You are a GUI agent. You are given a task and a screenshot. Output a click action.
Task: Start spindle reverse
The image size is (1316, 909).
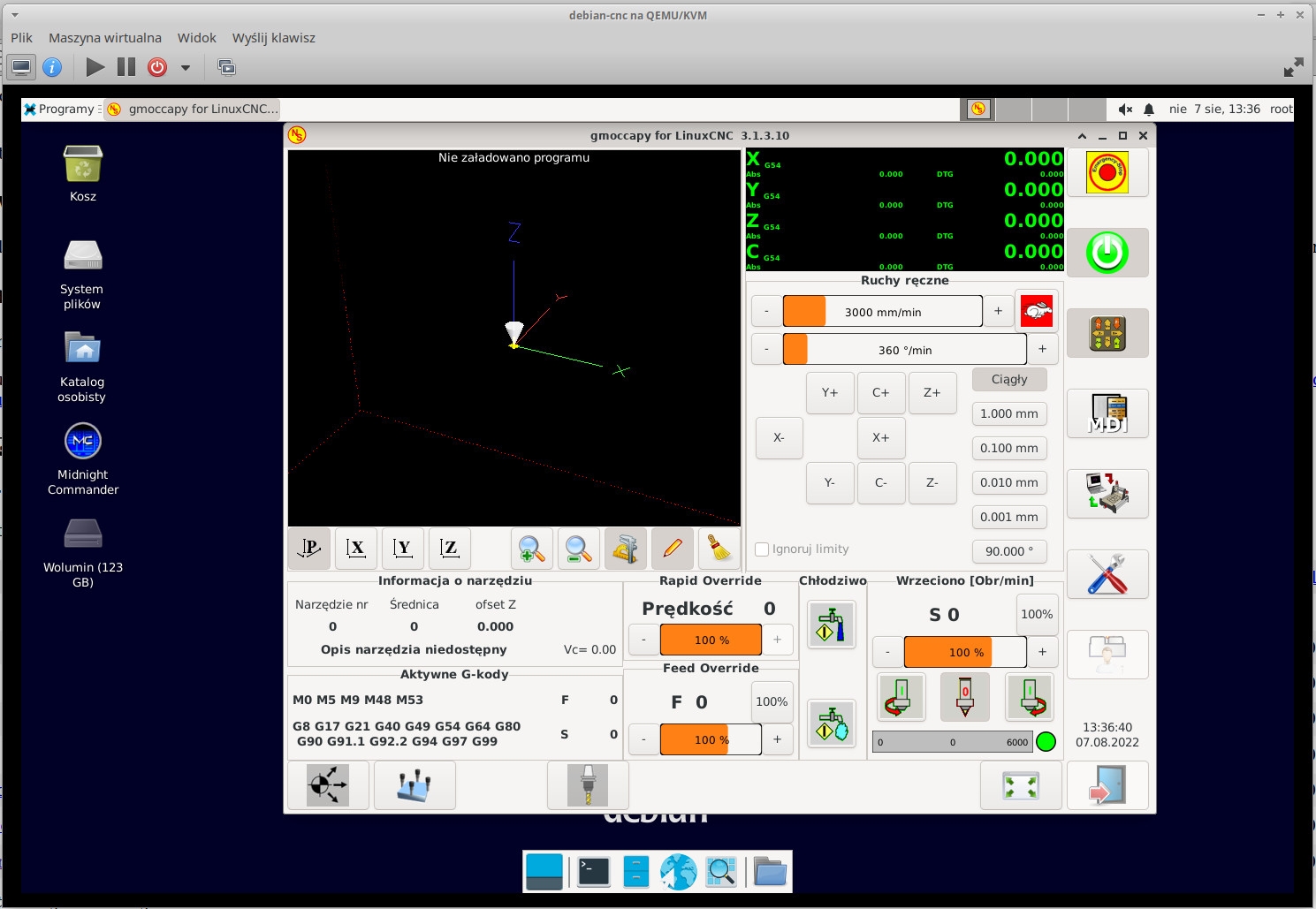pos(901,696)
